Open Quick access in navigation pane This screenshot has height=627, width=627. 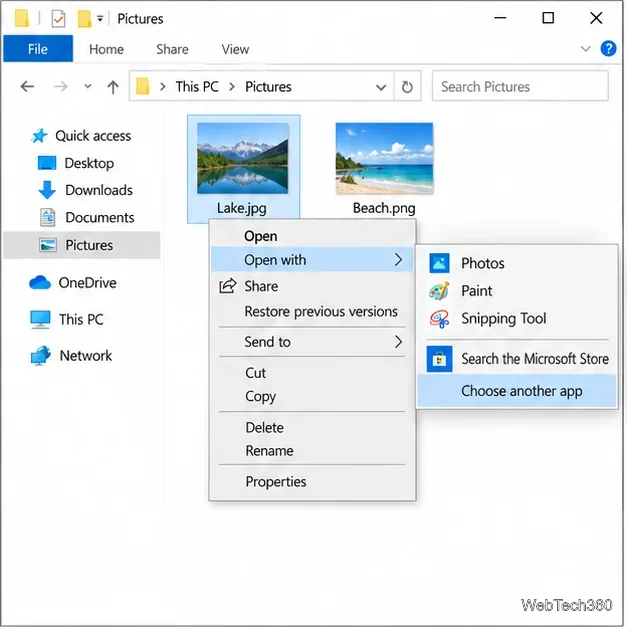tap(81, 136)
